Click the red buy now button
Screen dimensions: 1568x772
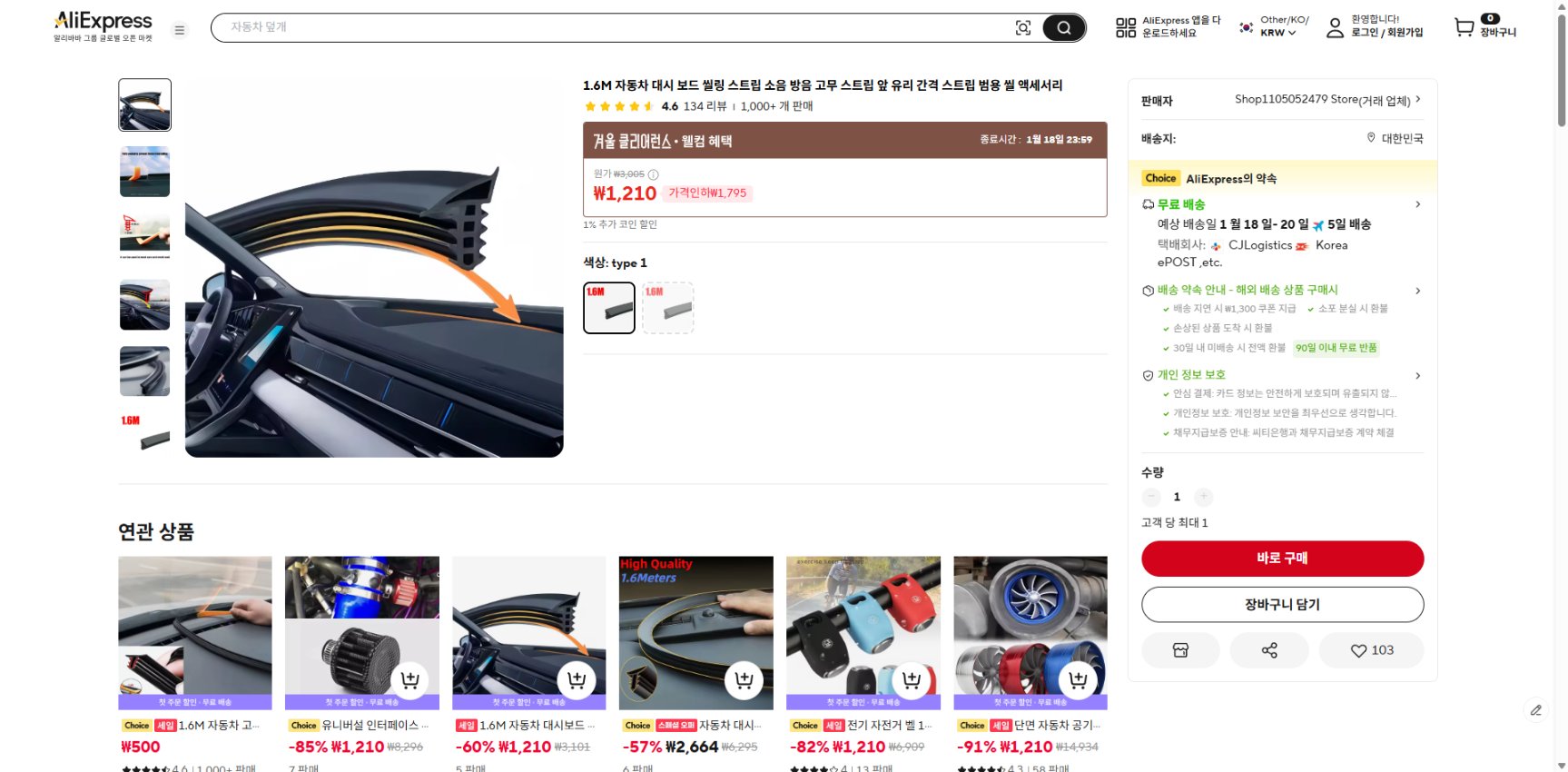pyautogui.click(x=1282, y=559)
